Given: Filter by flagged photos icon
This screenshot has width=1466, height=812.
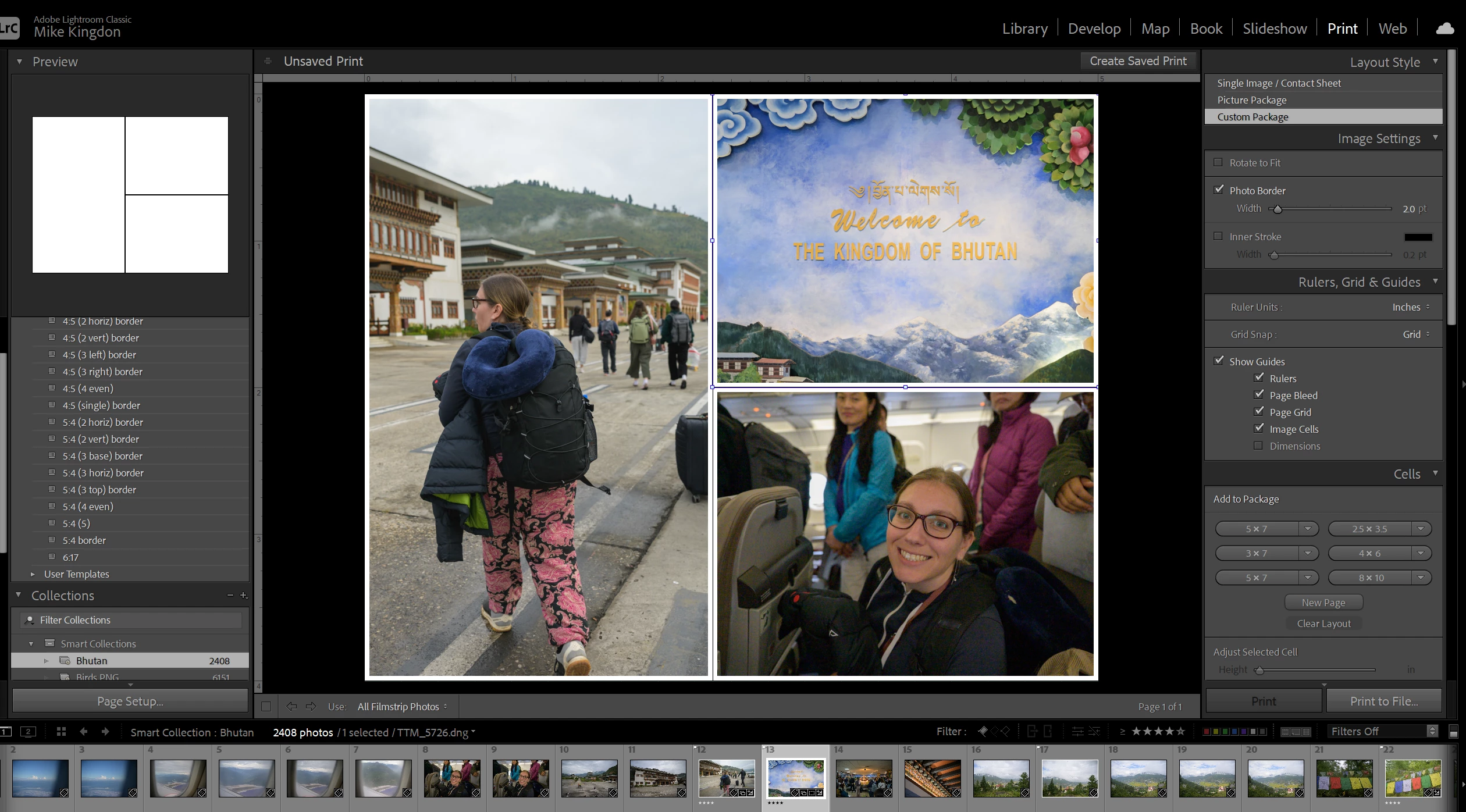Looking at the screenshot, I should 983,731.
